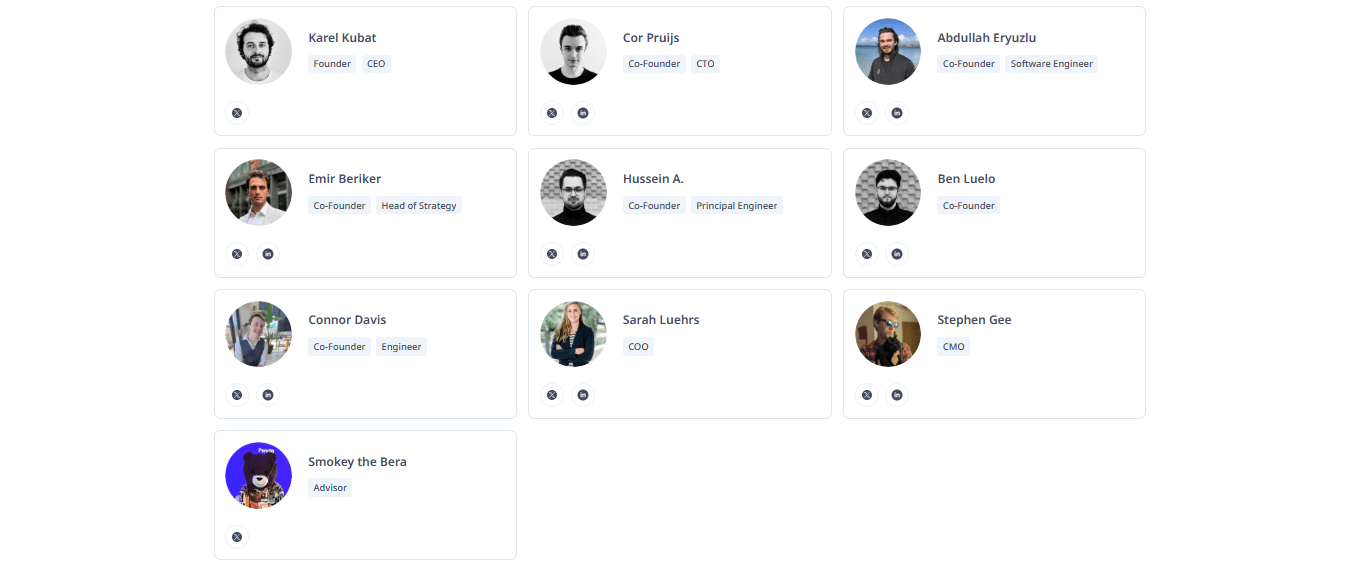Click Smokey the Bera's X icon
Image resolution: width=1351 pixels, height=567 pixels.
coord(237,537)
